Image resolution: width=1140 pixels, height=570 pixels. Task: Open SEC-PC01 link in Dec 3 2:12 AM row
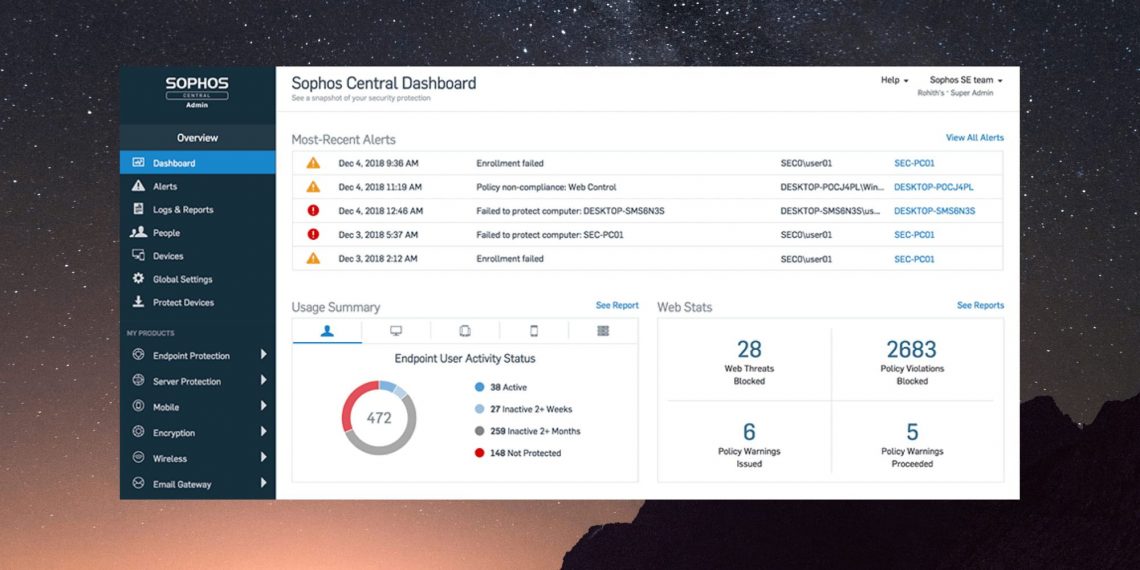coord(914,259)
